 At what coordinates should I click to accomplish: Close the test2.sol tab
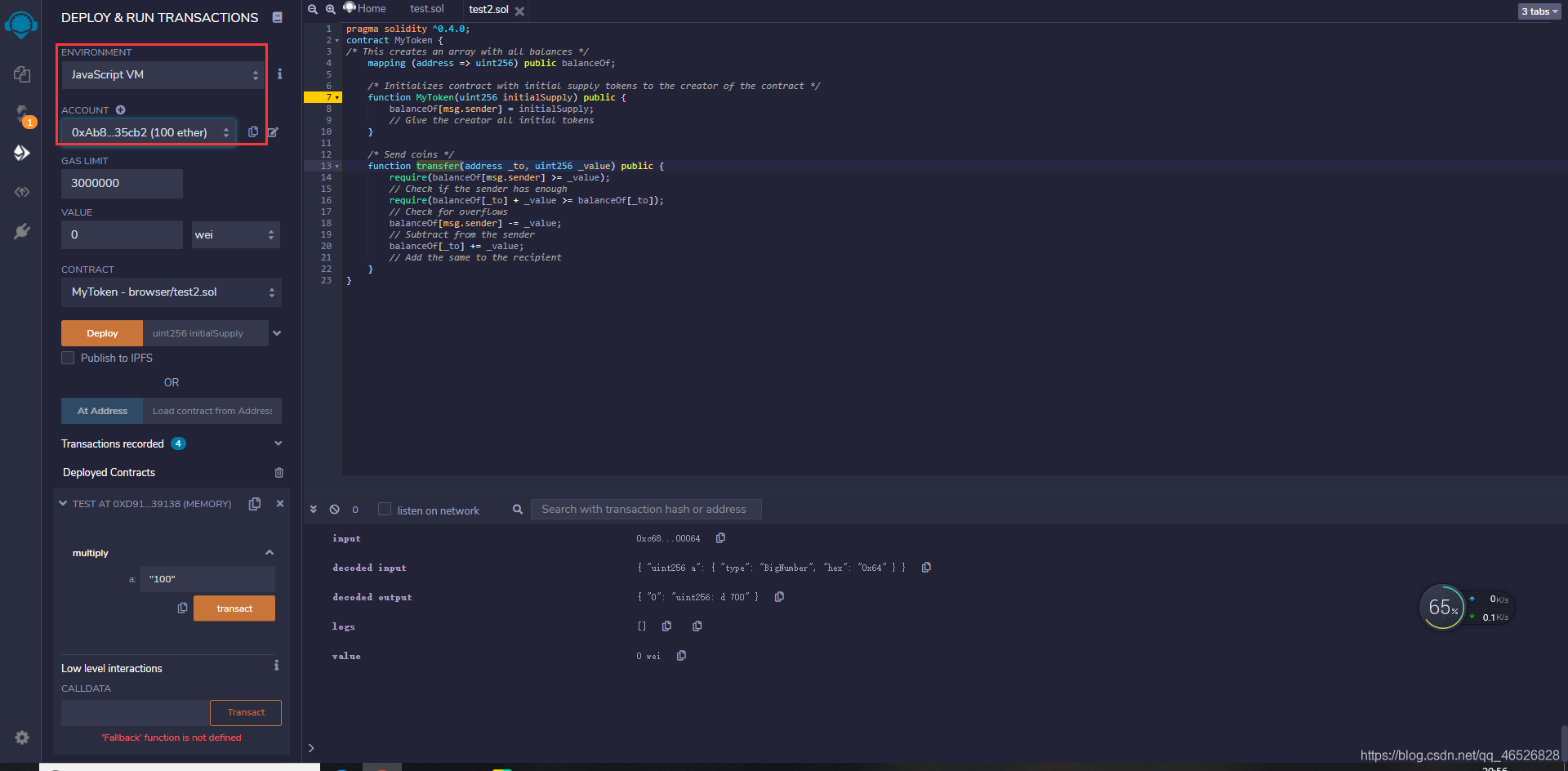519,11
